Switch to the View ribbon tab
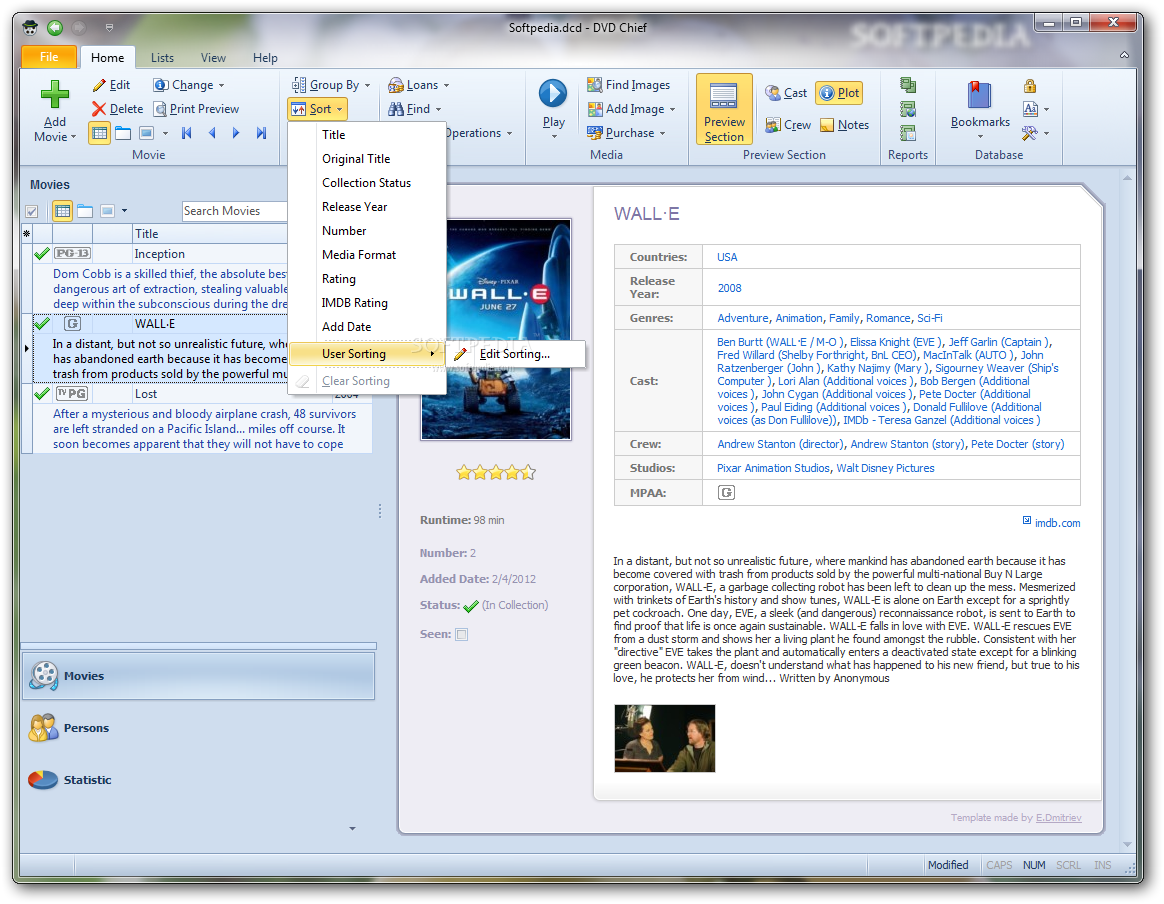 pos(213,58)
